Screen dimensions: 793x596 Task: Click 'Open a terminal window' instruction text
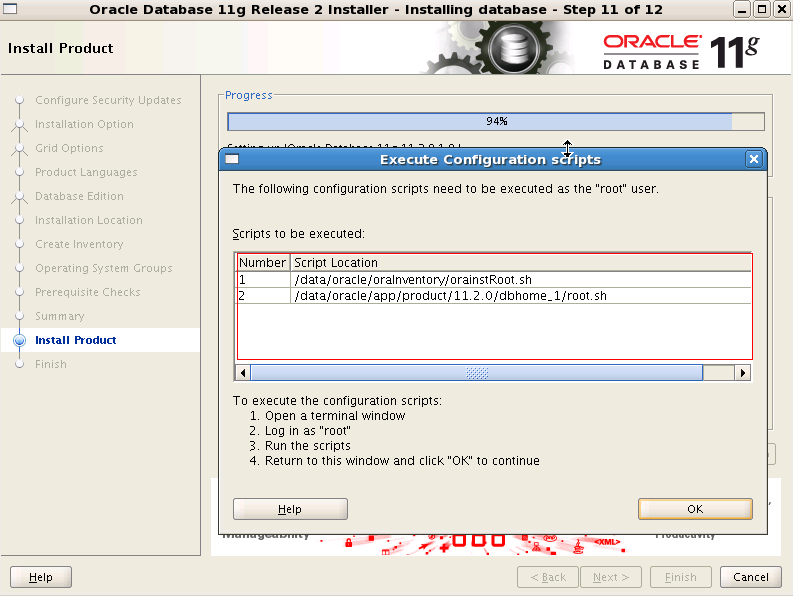coord(335,416)
